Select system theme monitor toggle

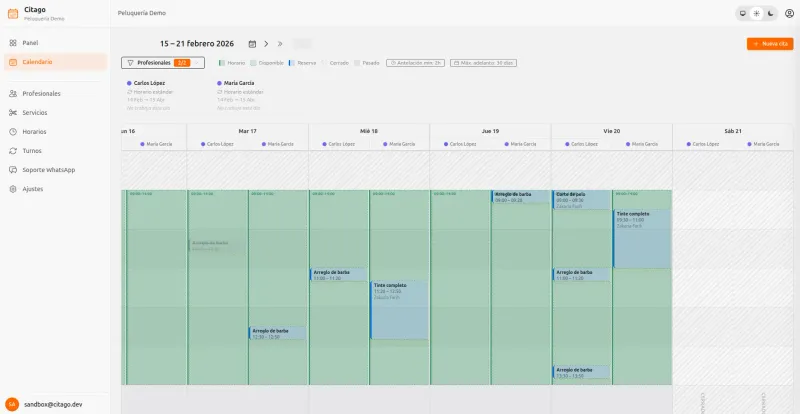(x=742, y=13)
